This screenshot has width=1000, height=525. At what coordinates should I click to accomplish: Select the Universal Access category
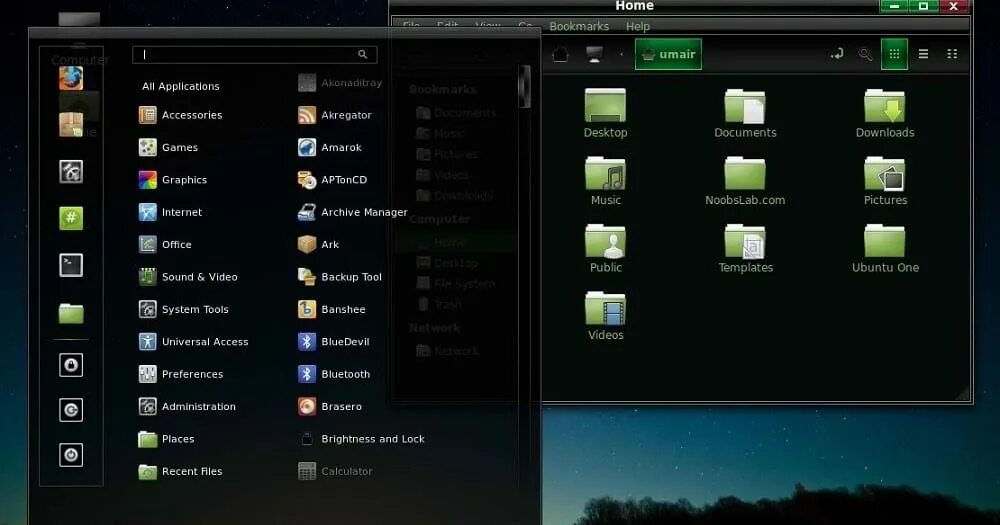point(193,342)
